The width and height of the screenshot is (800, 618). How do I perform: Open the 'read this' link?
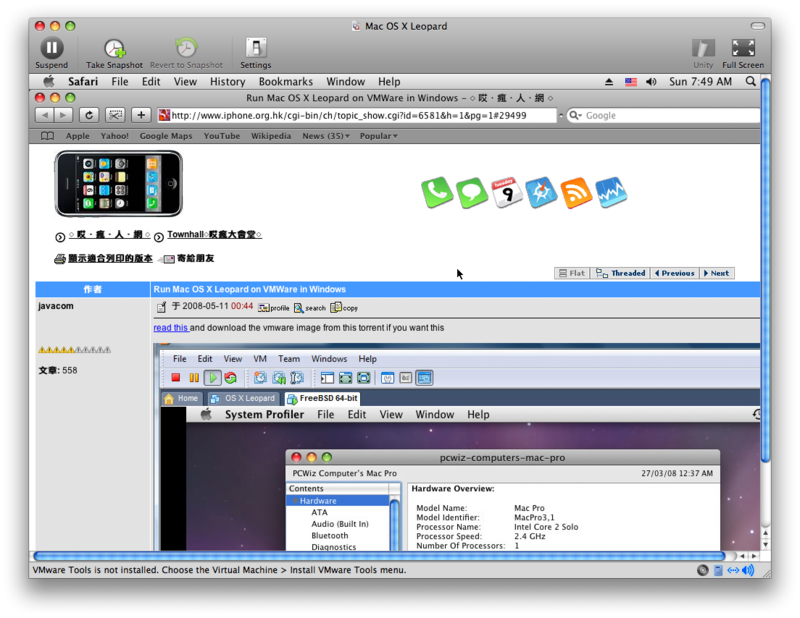click(171, 328)
